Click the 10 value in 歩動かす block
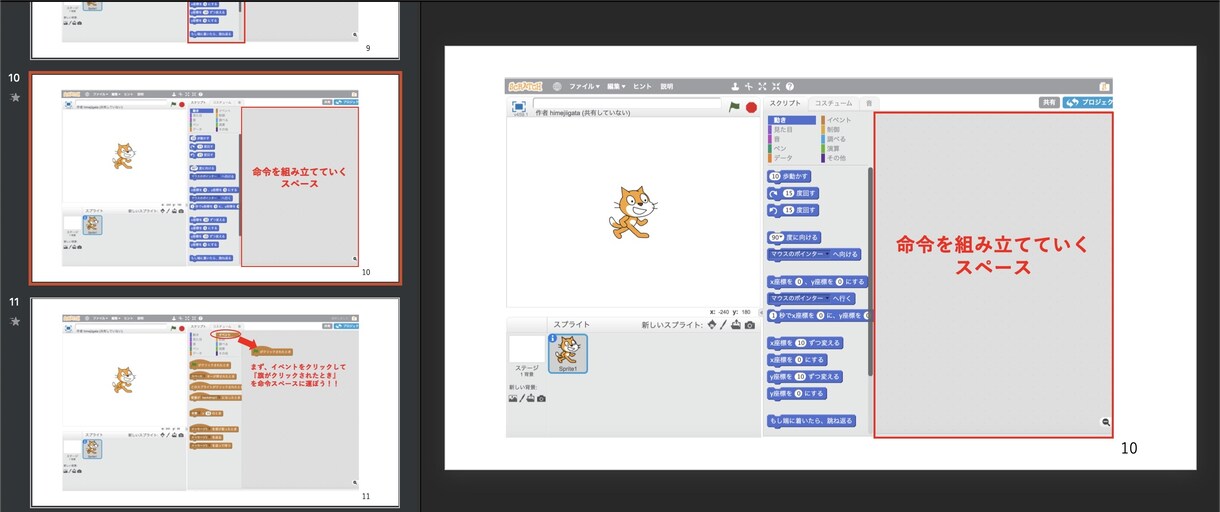Viewport: 1220px width, 512px height. click(775, 176)
